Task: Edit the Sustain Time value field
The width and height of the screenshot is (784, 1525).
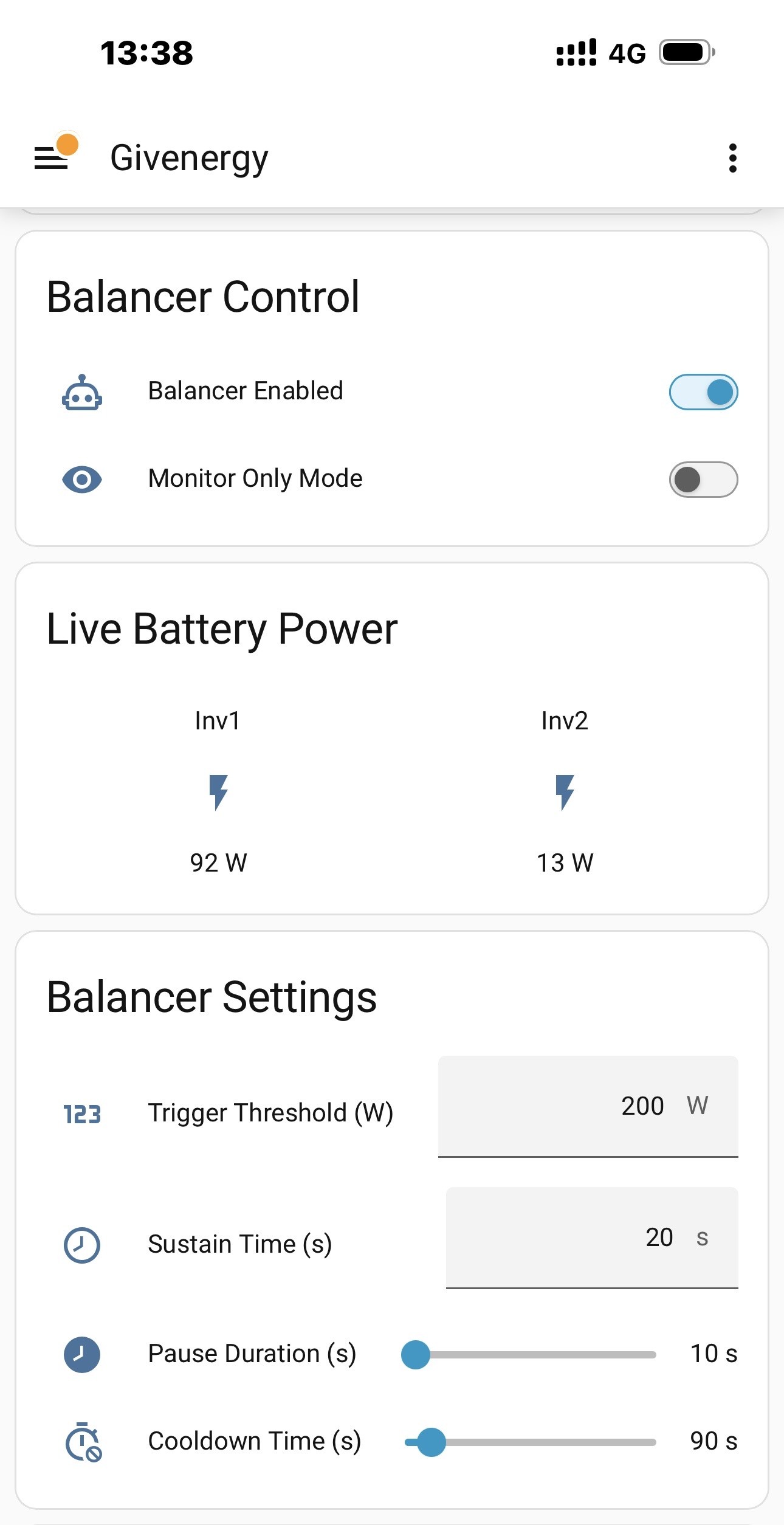Action: pos(592,1238)
